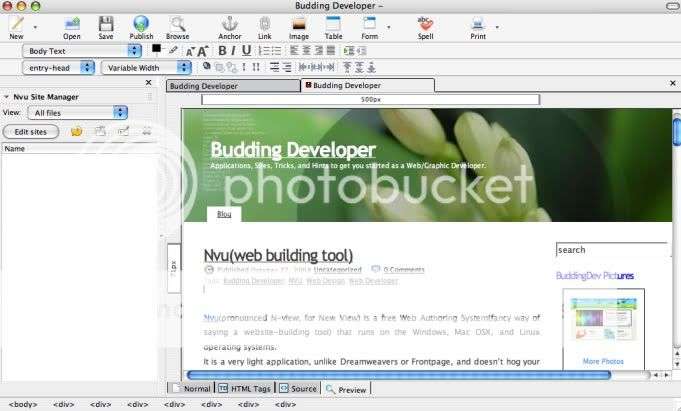Click the More Photos link
681x411 pixels.
[x=603, y=361]
